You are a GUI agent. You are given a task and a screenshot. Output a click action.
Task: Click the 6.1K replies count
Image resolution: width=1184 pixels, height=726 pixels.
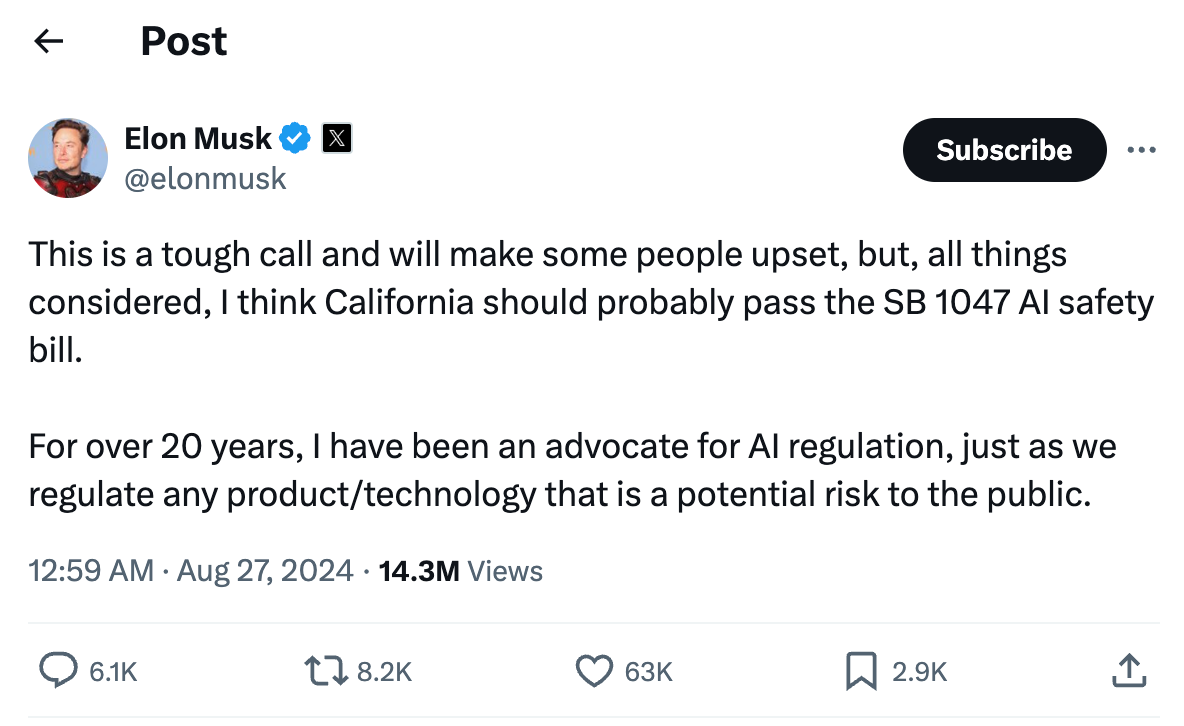coord(113,672)
